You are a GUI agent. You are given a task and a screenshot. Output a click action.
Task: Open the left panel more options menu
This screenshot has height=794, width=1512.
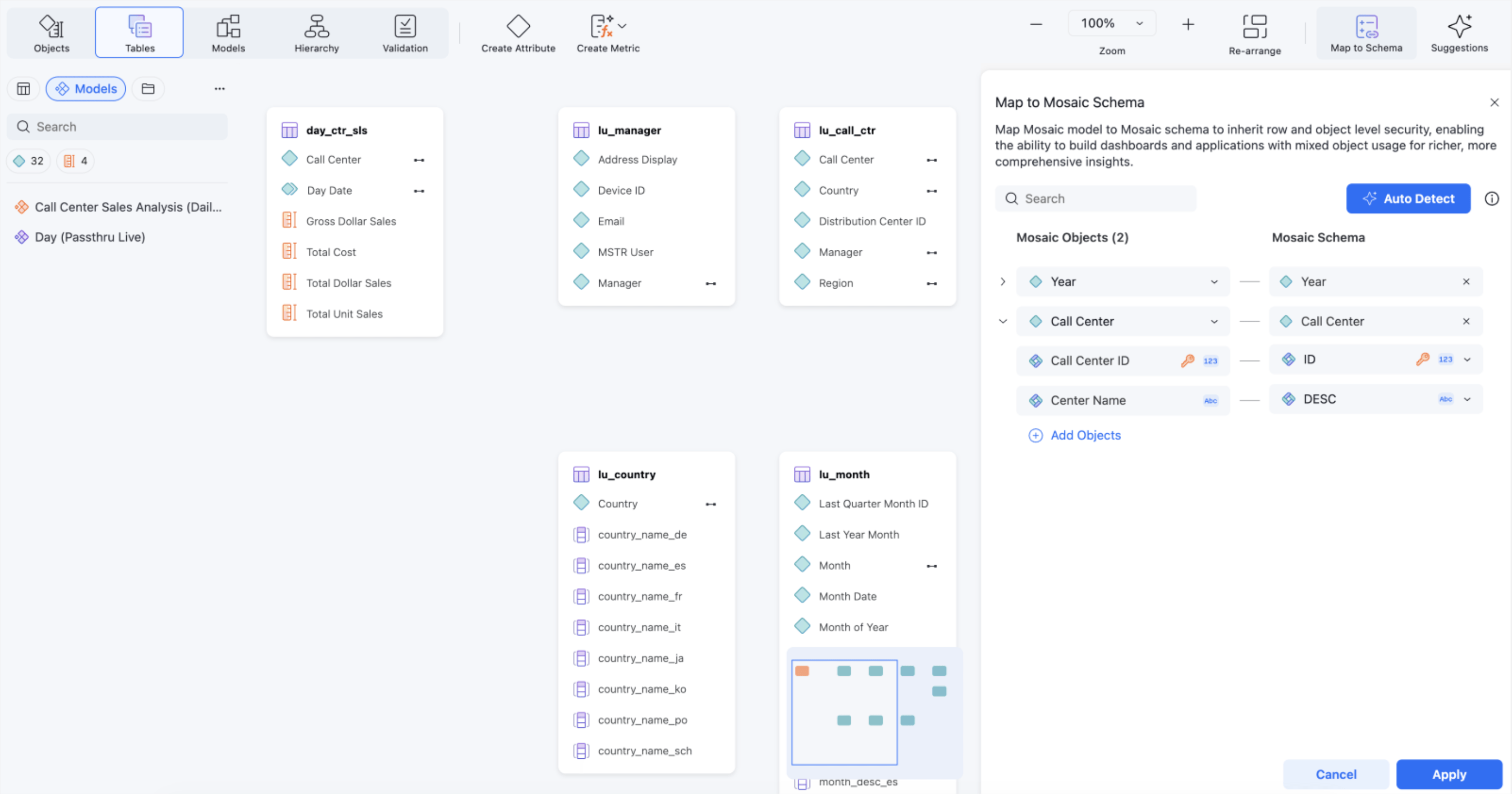point(219,89)
